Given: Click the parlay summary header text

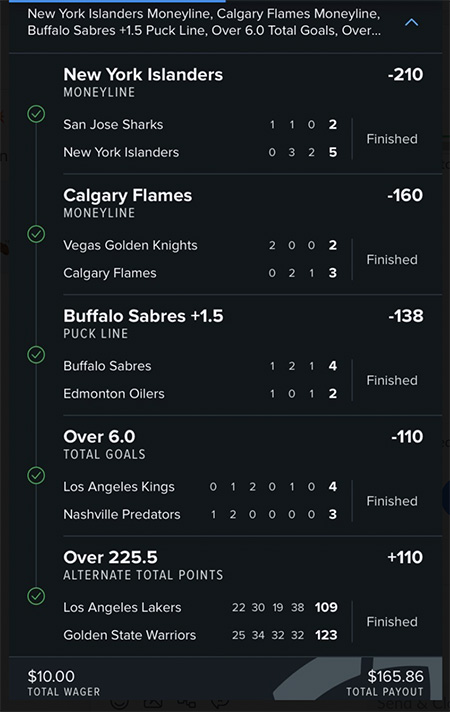Looking at the screenshot, I should click(204, 22).
